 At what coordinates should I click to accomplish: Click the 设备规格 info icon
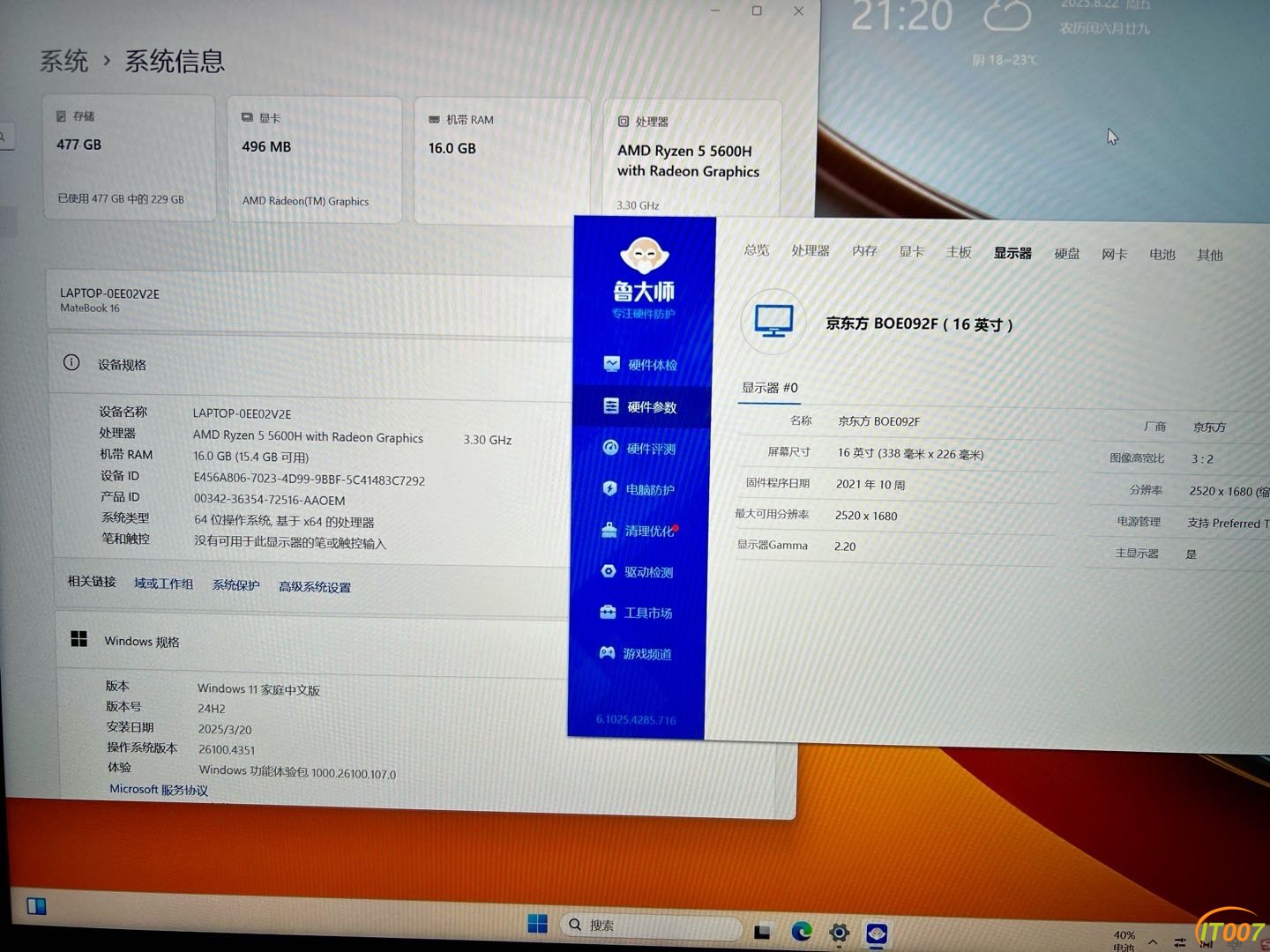71,362
